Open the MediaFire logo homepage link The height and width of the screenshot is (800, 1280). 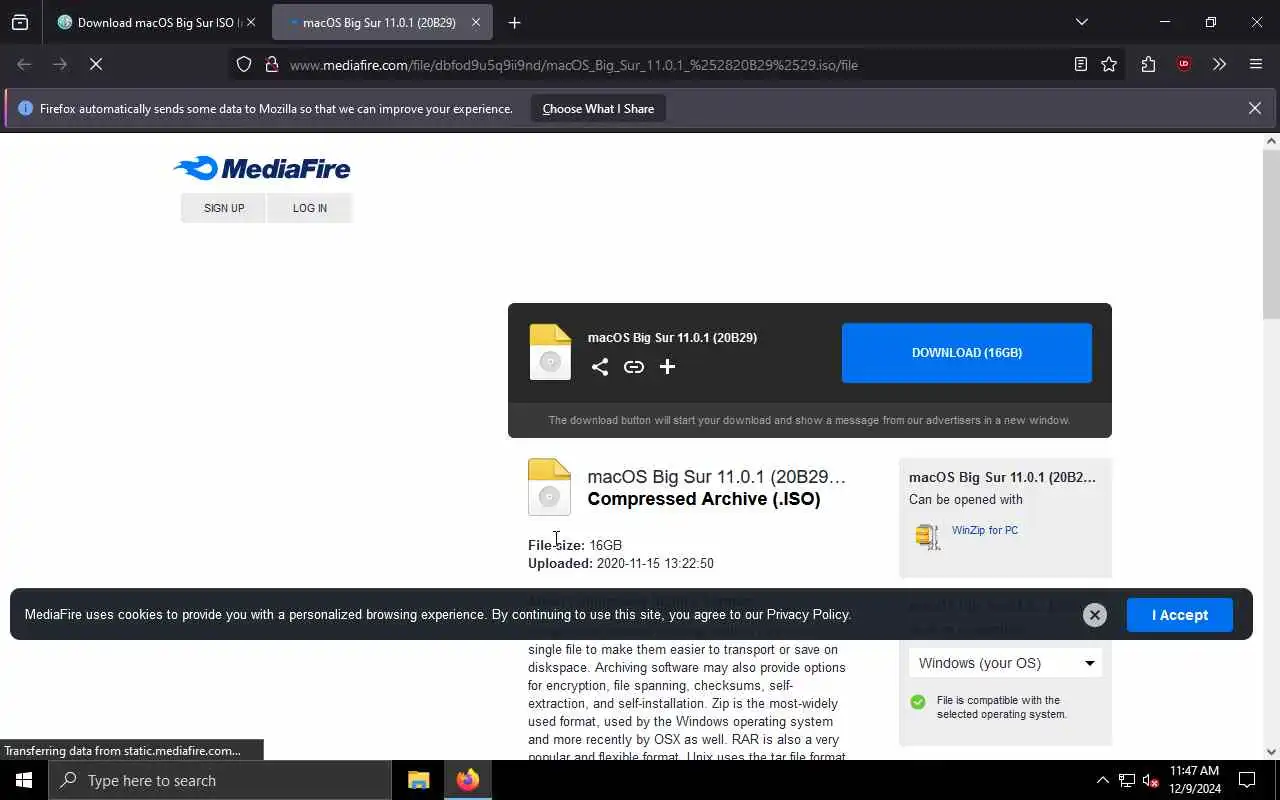(262, 168)
